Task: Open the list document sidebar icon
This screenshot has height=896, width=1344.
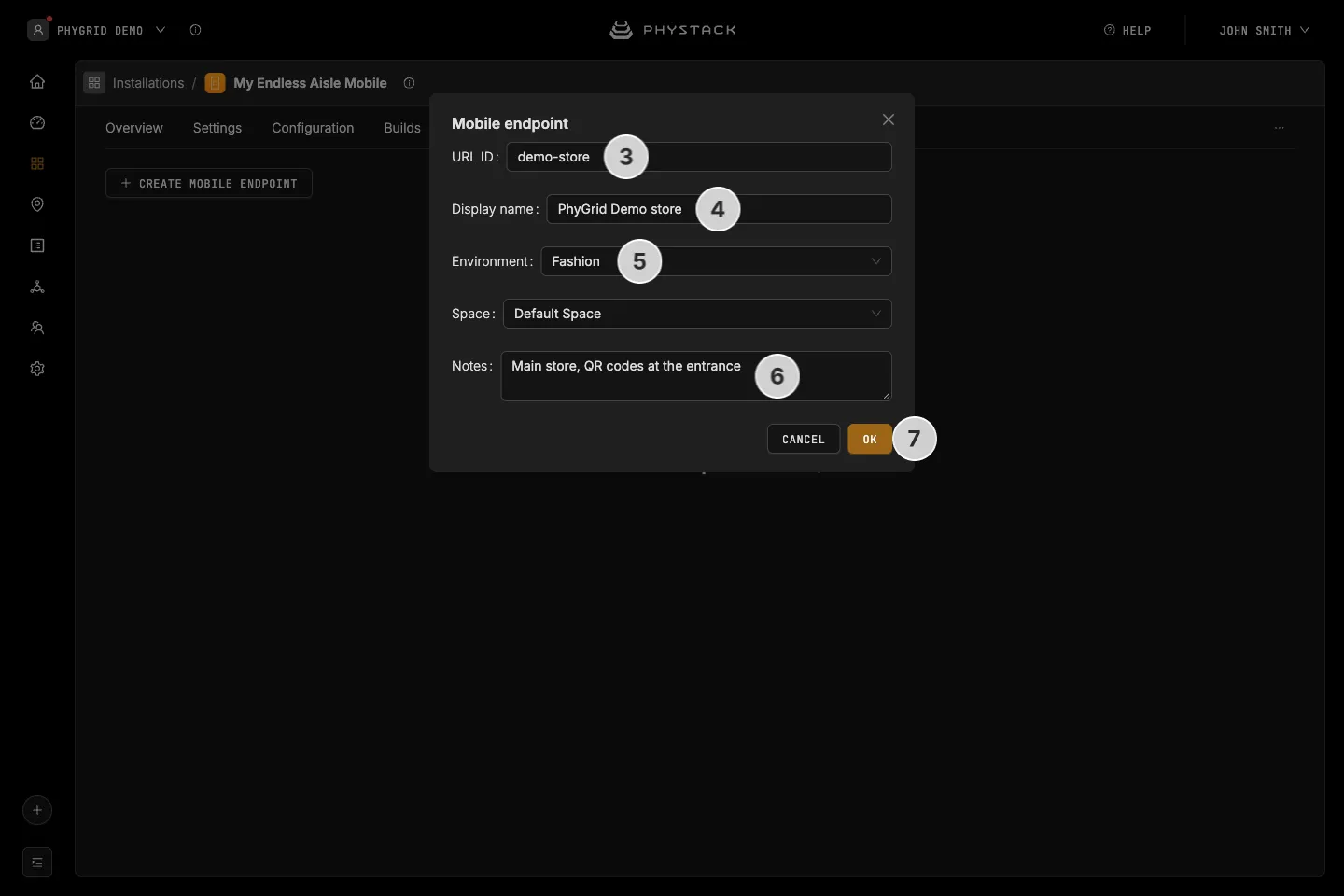Action: pyautogui.click(x=37, y=245)
